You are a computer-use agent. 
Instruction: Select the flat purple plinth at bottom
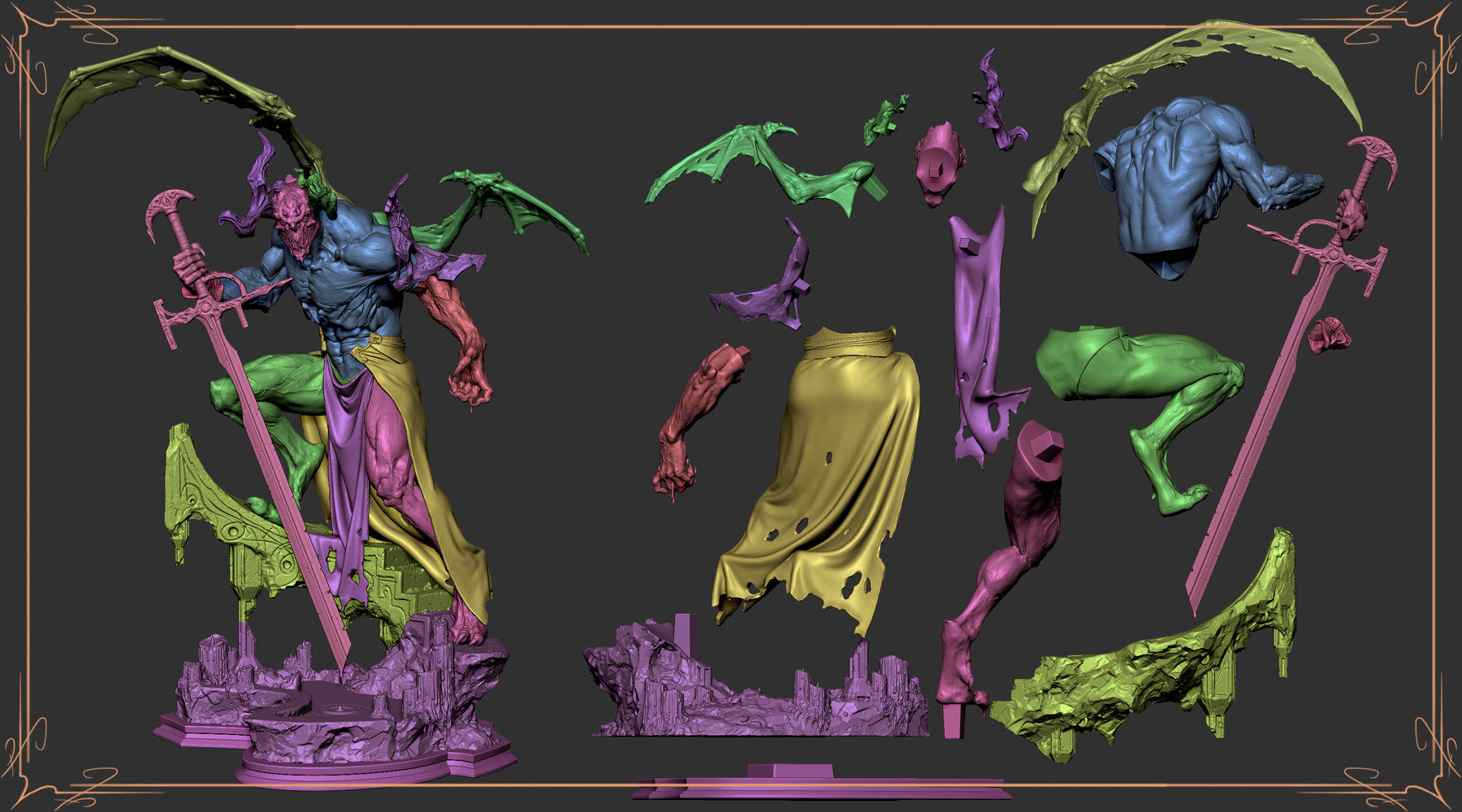pyautogui.click(x=820, y=781)
